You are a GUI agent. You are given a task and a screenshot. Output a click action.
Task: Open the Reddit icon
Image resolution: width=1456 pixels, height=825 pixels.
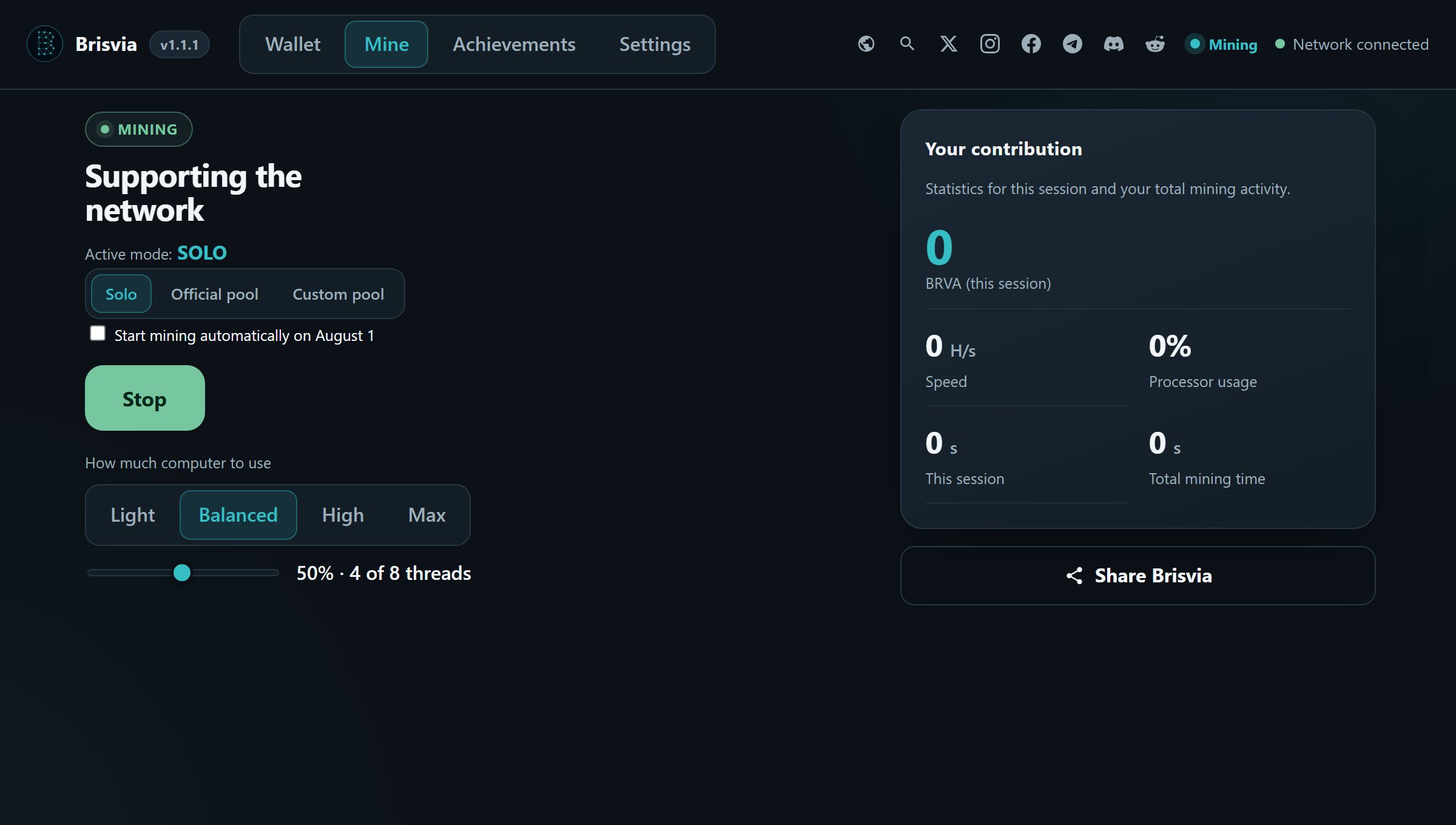point(1155,44)
